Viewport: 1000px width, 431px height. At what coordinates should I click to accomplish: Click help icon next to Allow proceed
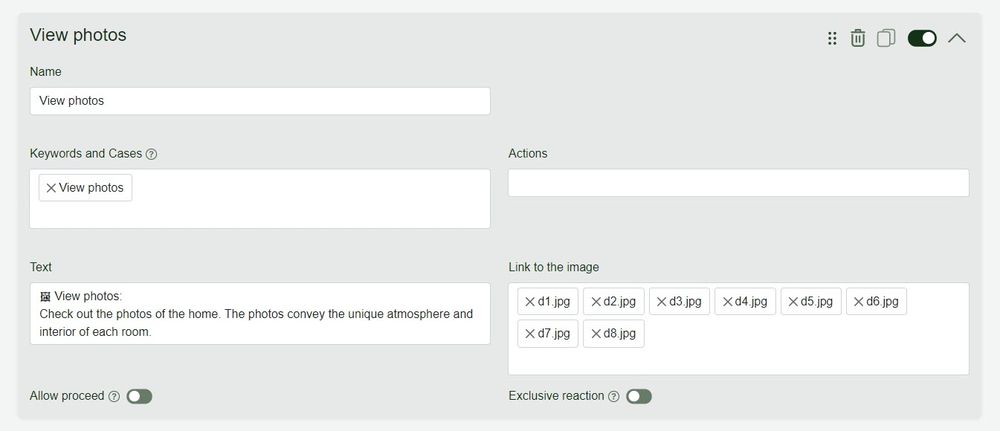point(114,397)
